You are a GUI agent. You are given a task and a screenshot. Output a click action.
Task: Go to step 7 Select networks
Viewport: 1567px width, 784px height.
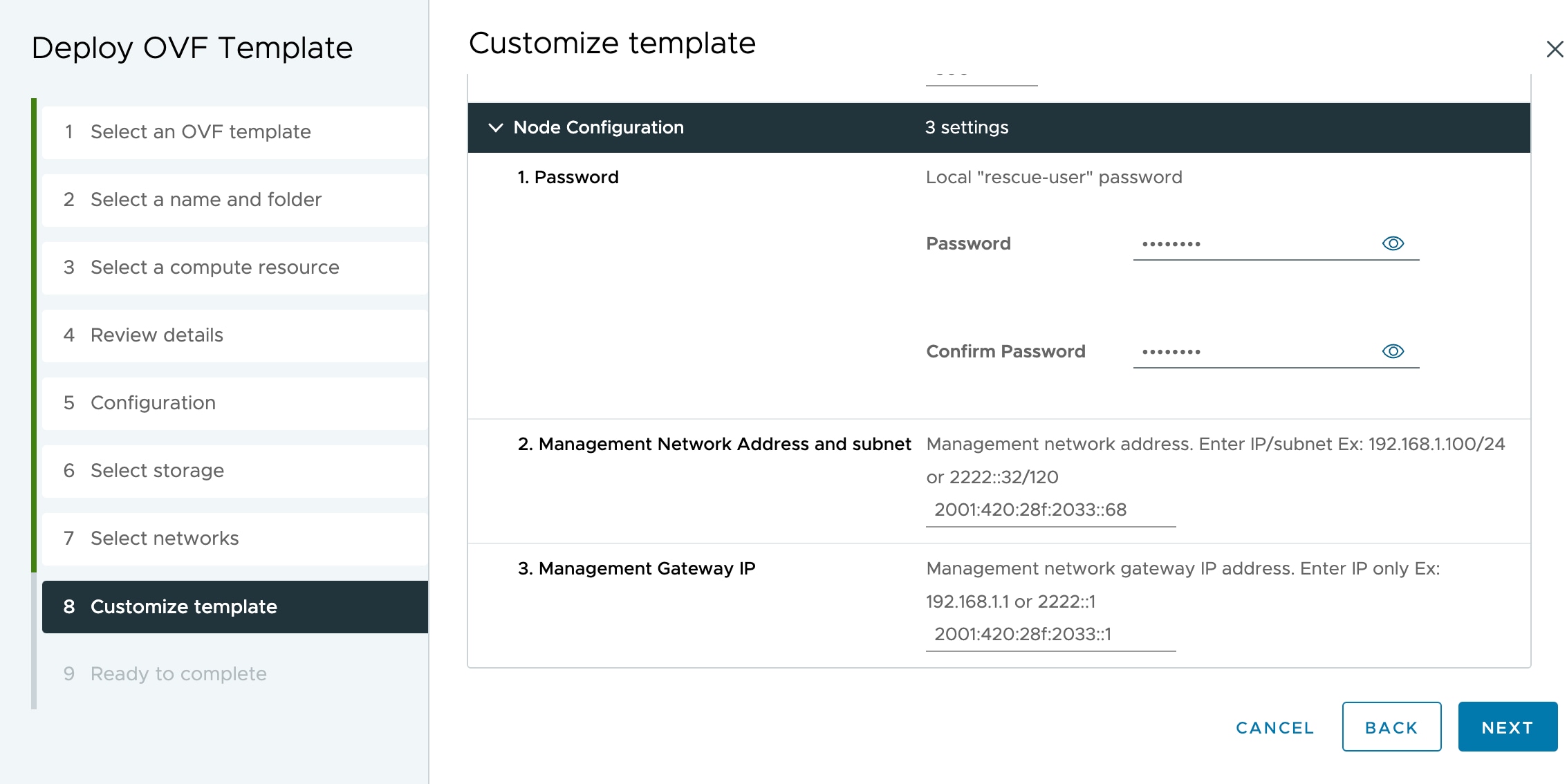coord(235,539)
